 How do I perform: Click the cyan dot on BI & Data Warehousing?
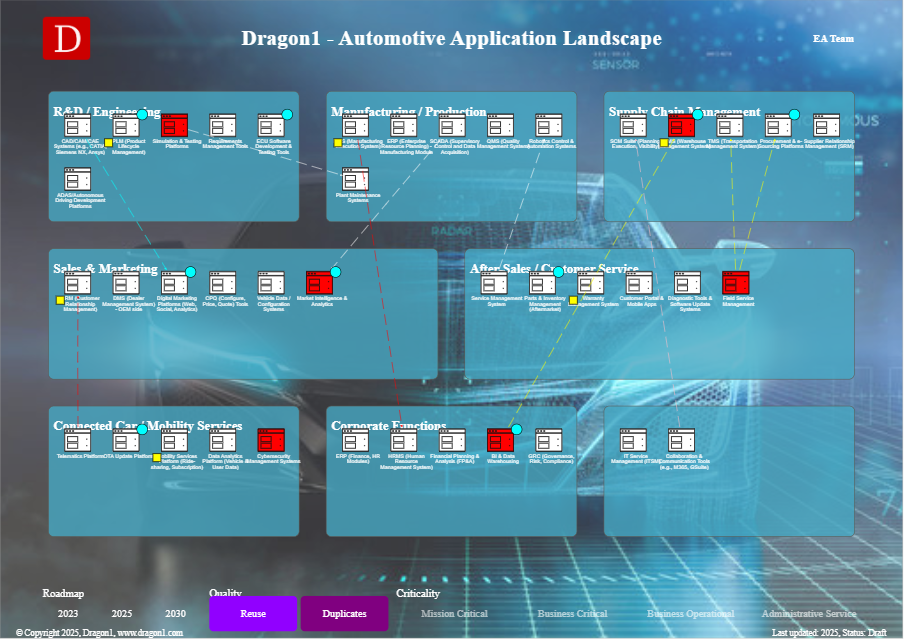[517, 429]
